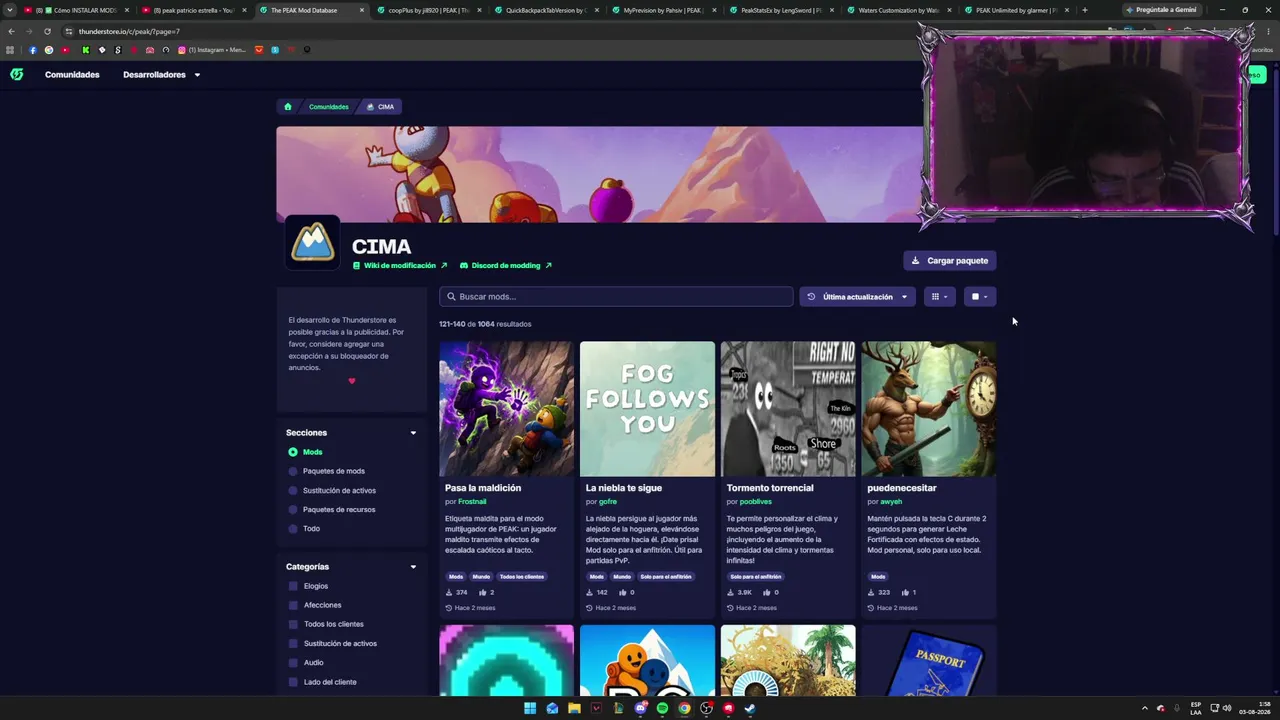Open the card size display dropdown
Screen dimensions: 1280x720
(x=980, y=297)
